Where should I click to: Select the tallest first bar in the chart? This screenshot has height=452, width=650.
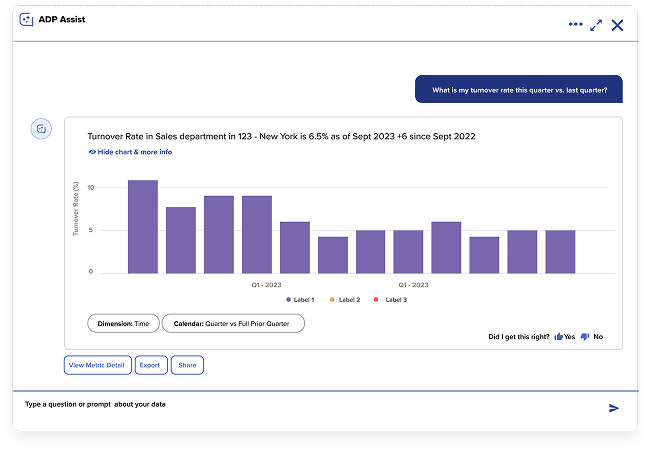(143, 227)
